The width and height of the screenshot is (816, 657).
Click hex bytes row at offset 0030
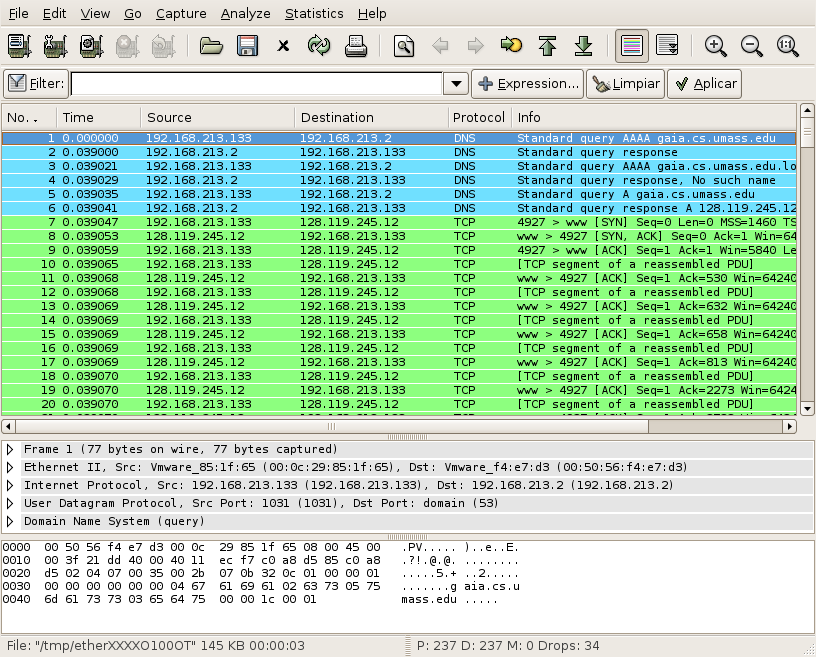pyautogui.click(x=261, y=586)
